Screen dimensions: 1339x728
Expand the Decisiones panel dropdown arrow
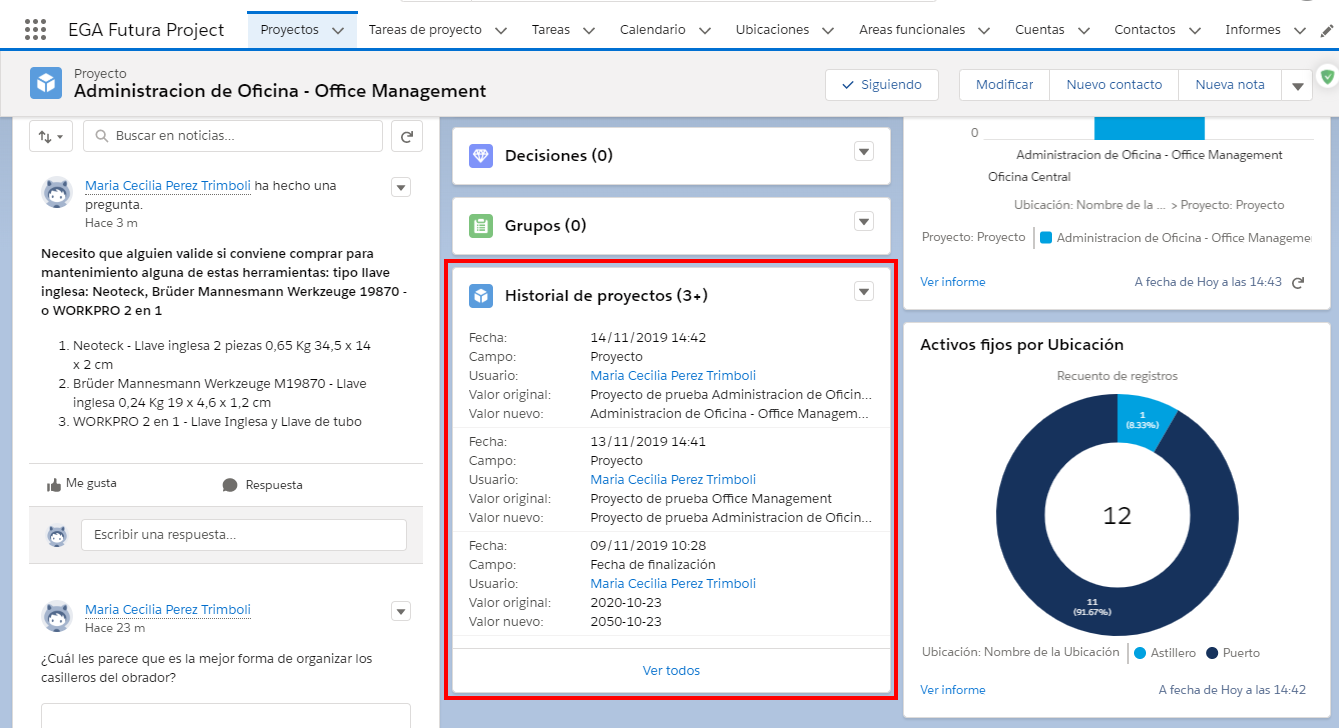pyautogui.click(x=864, y=151)
